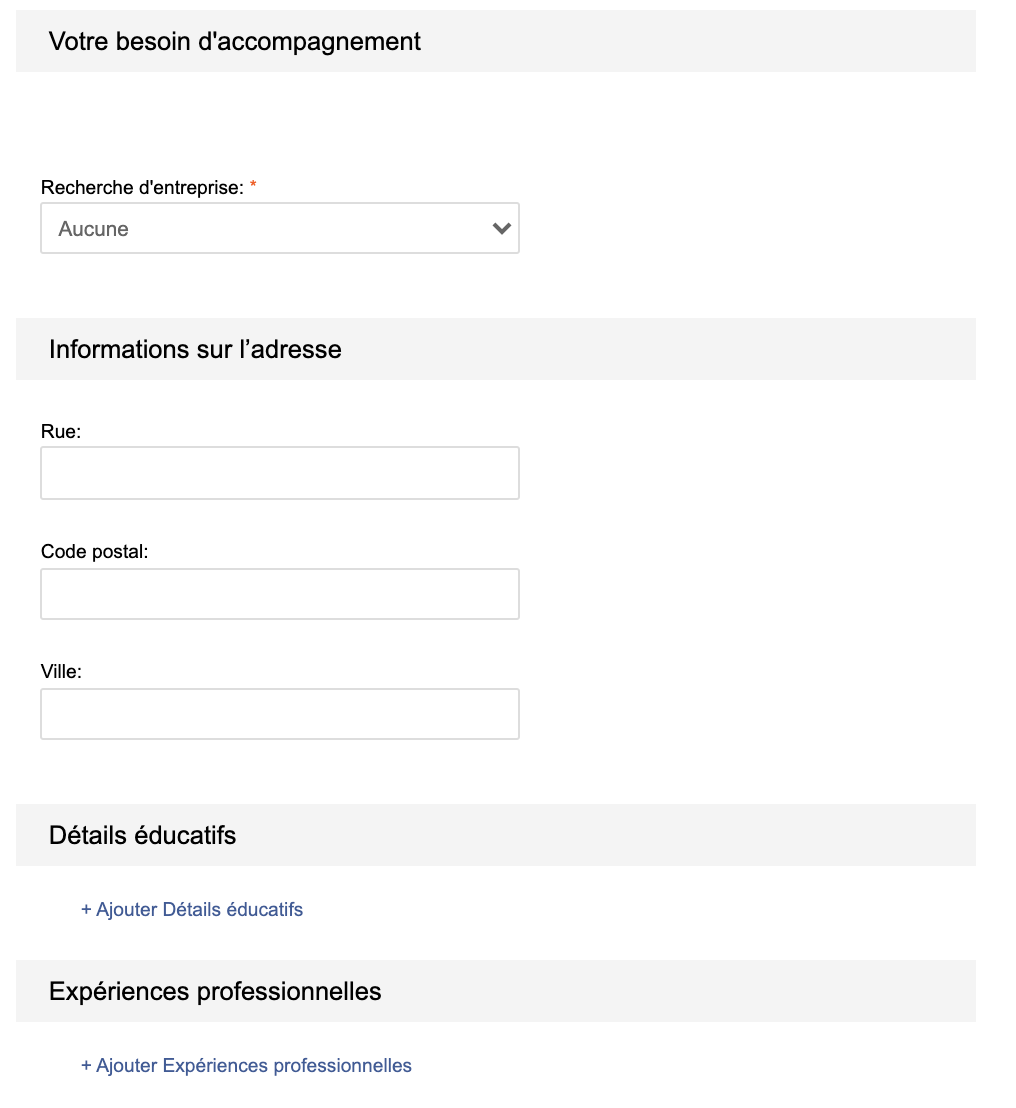Click the Rue text field
Screen dimensions: 1016x1108
pos(279,473)
